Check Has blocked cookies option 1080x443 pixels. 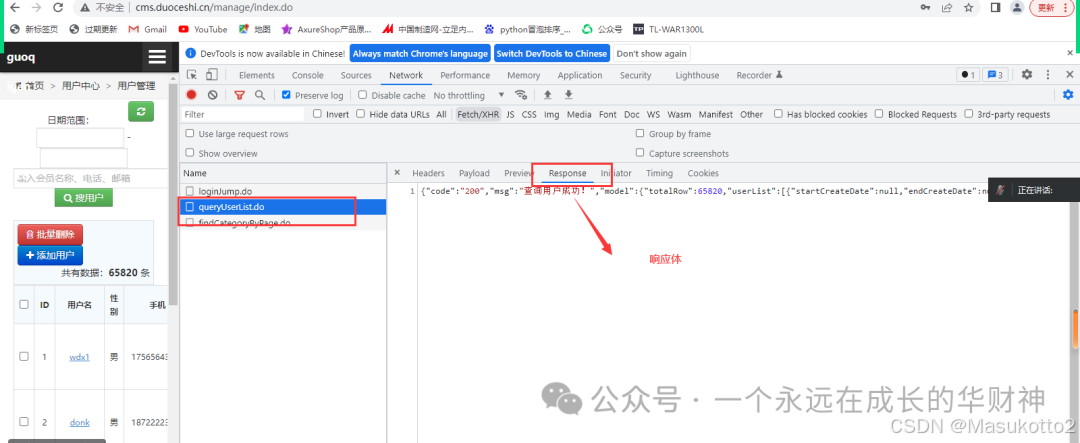click(778, 114)
